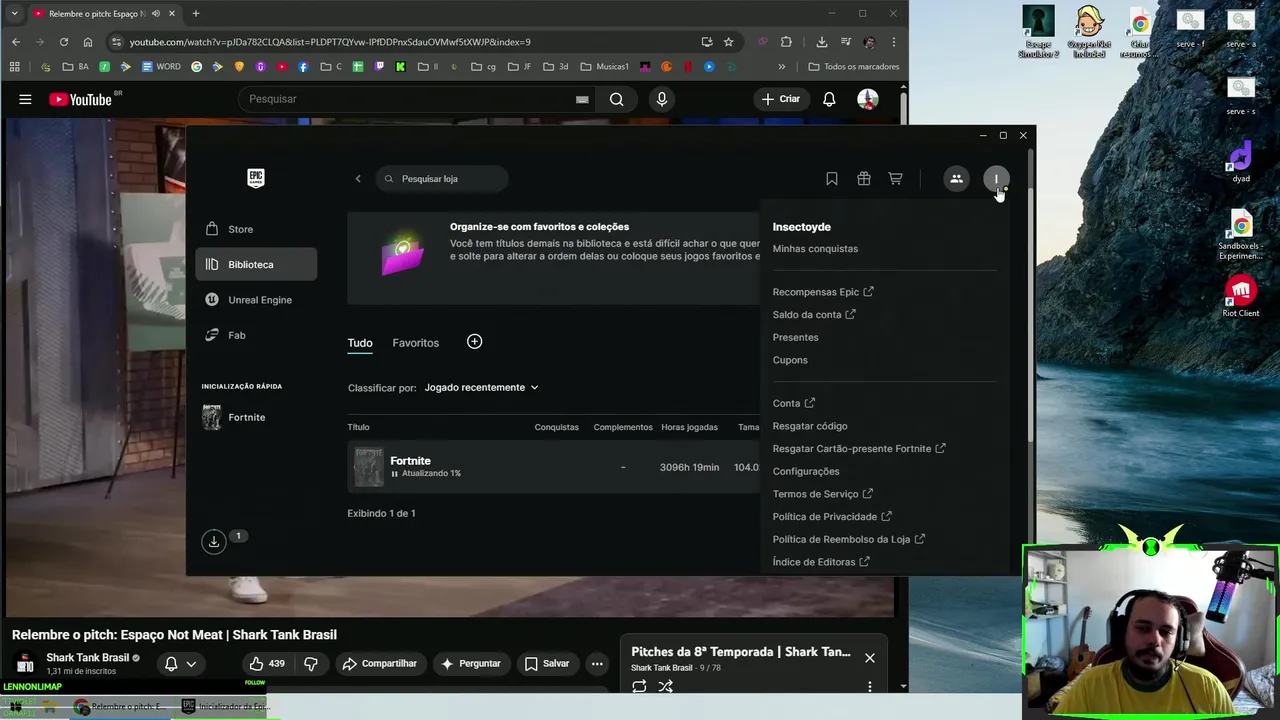Go back with launcher back arrow
1280x720 pixels.
(x=358, y=179)
